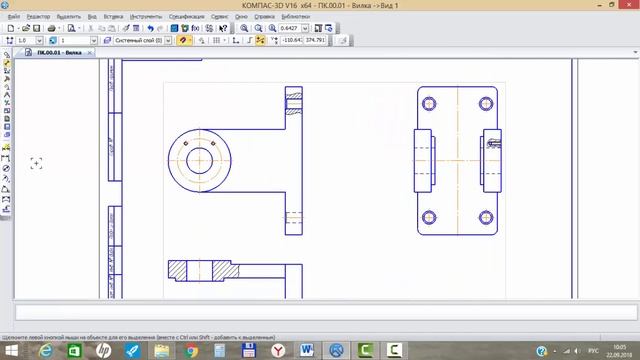The width and height of the screenshot is (640, 360).
Task: Open the snap settings dropdown arrow
Action: (x=190, y=40)
